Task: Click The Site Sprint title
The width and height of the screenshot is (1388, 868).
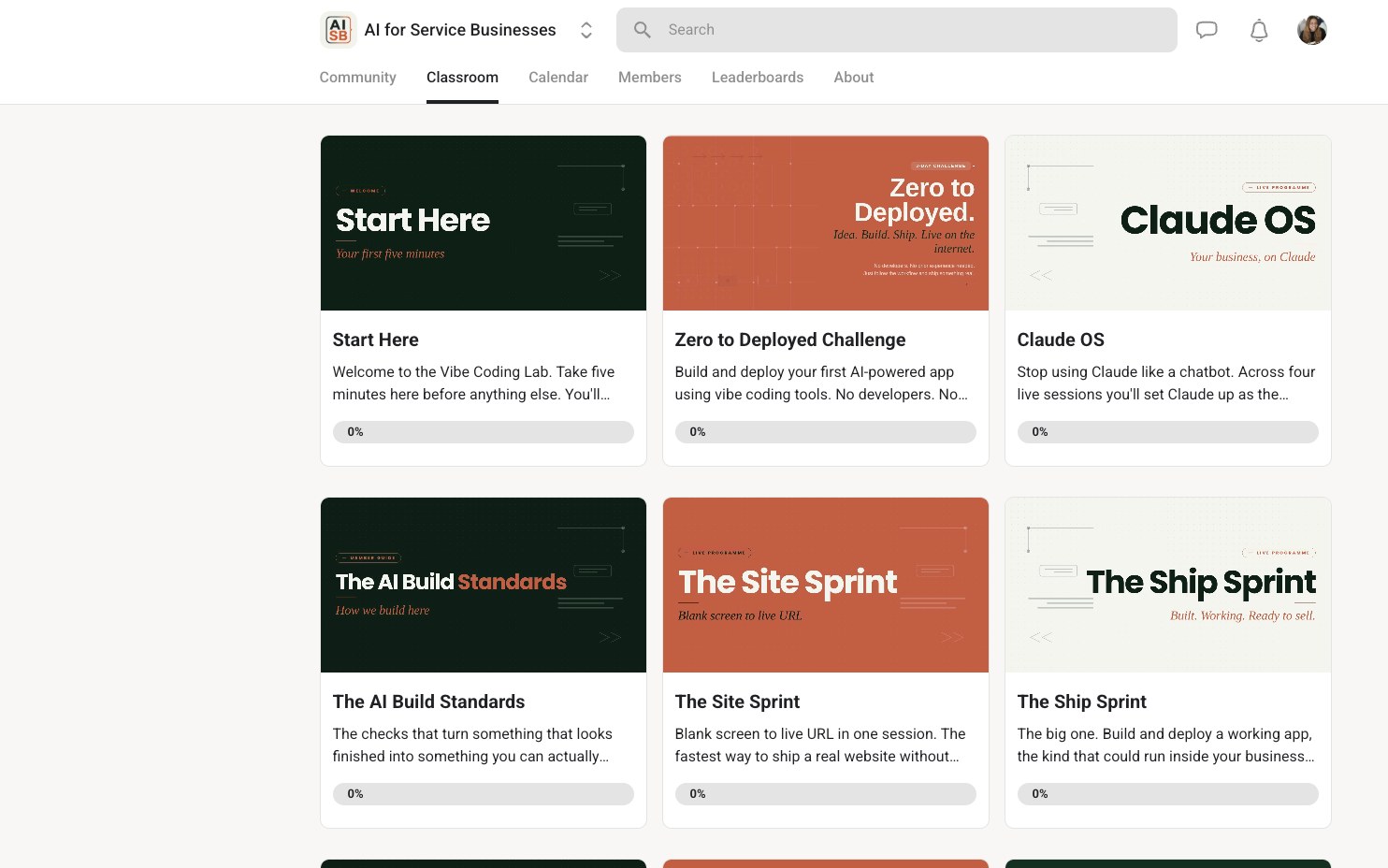Action: click(x=737, y=702)
